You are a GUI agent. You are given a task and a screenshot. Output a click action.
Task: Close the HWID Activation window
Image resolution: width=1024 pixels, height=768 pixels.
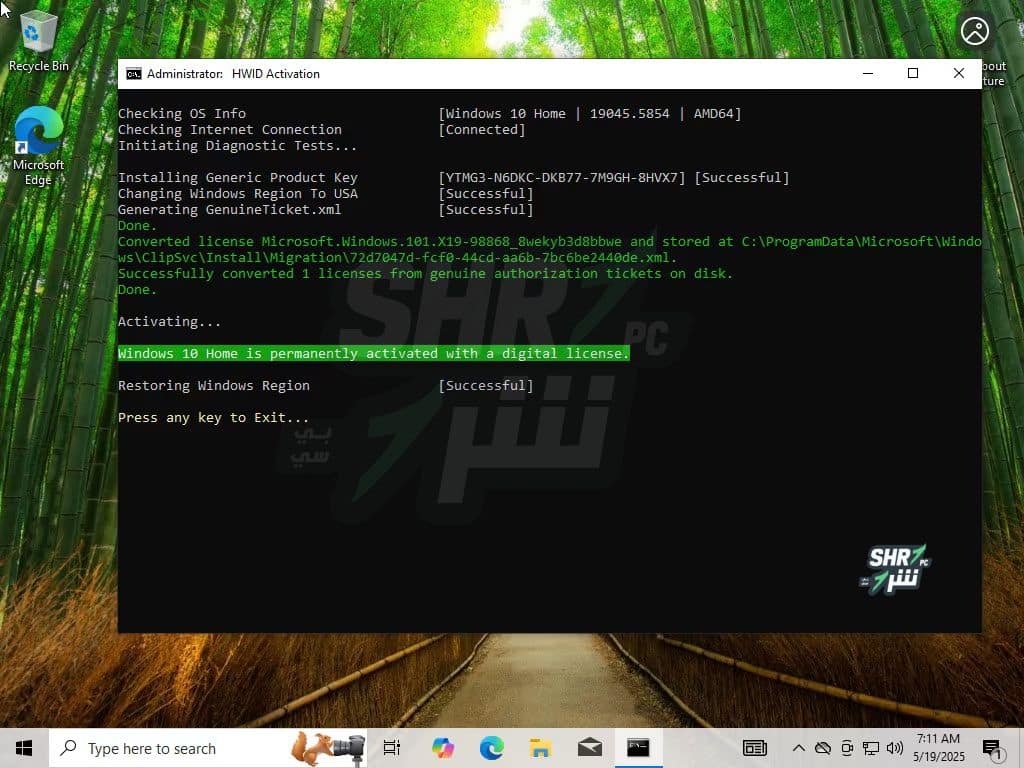coord(959,73)
